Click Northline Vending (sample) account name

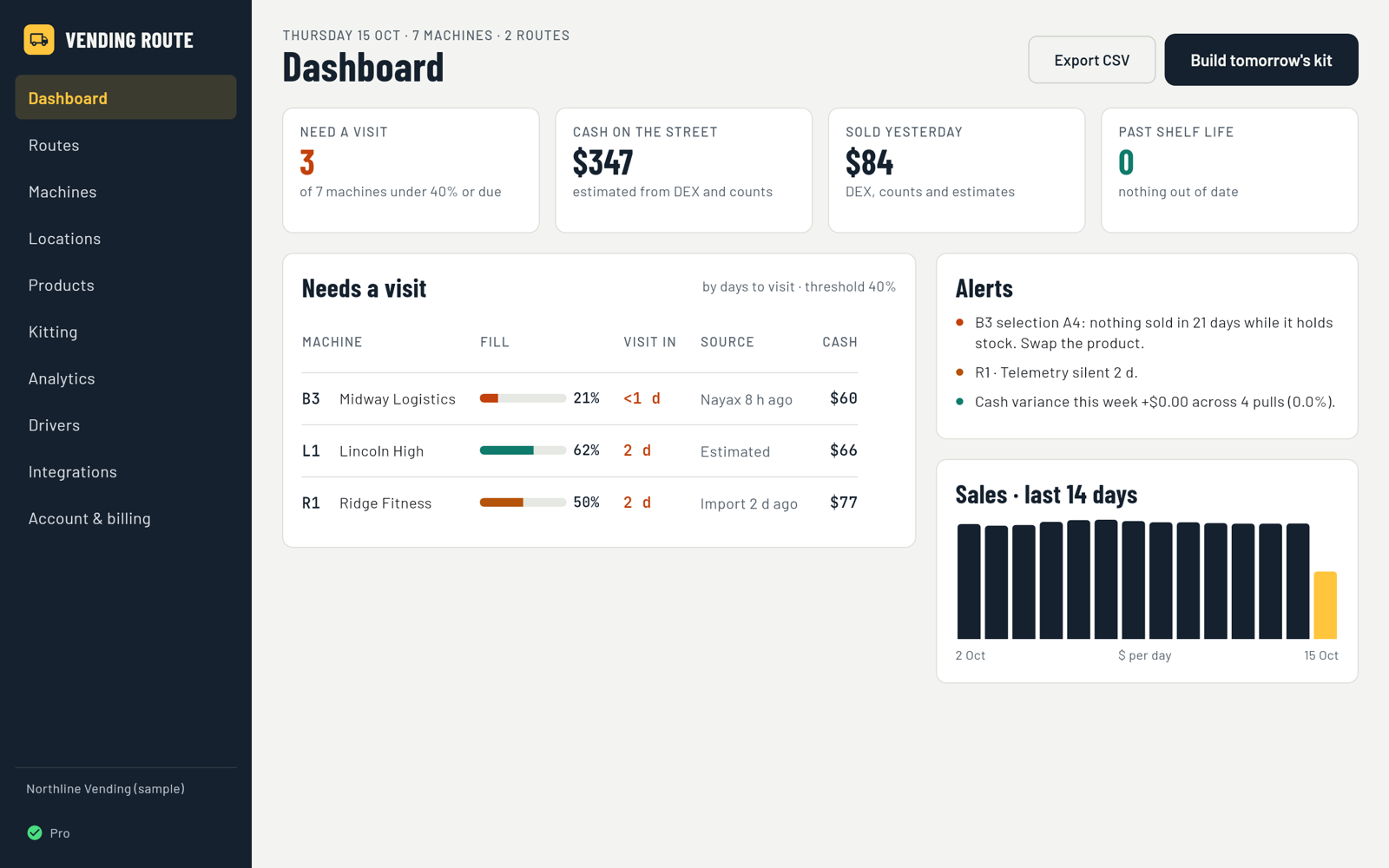(105, 789)
